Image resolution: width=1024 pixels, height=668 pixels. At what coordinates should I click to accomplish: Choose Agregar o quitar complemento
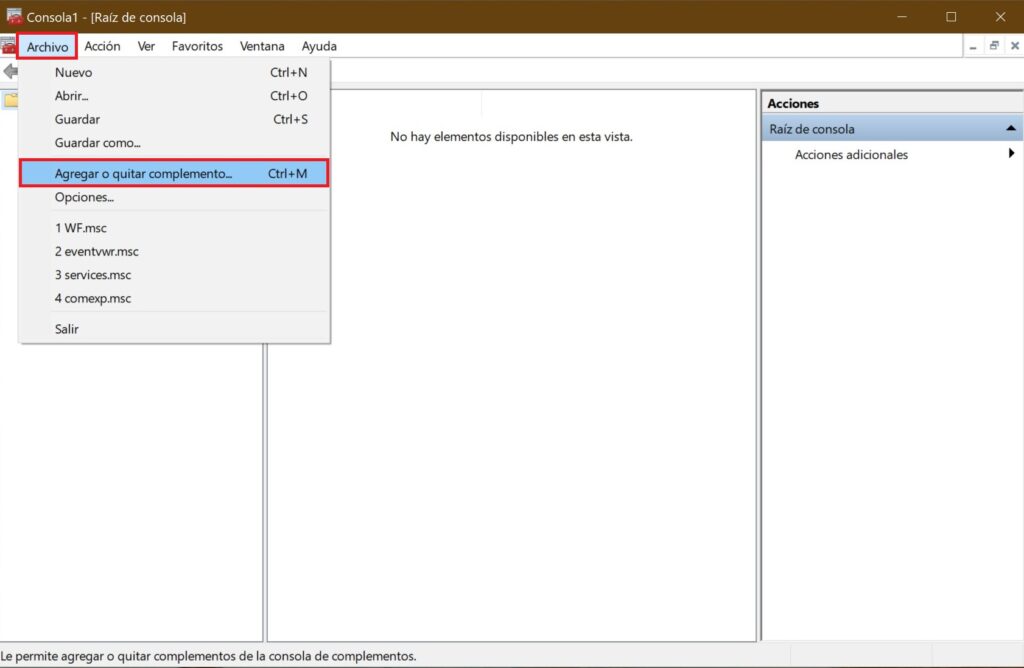[x=143, y=174]
